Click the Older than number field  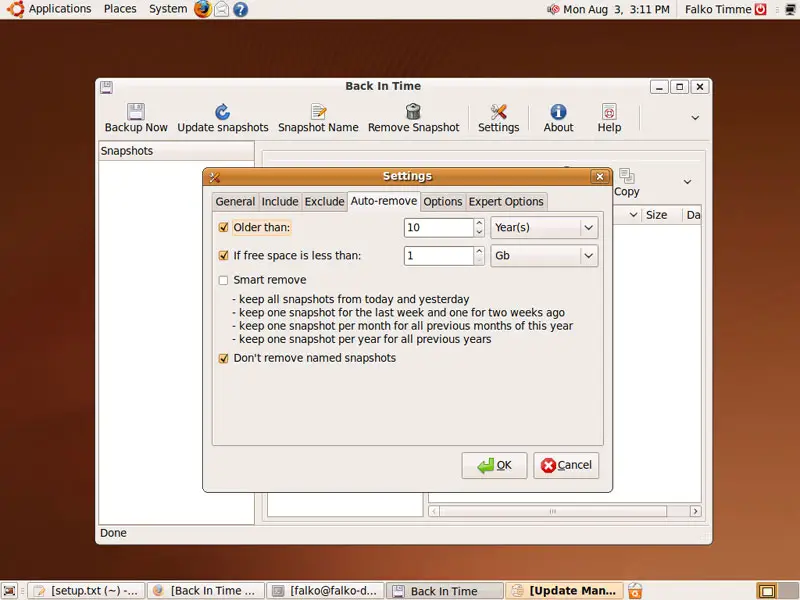(439, 228)
